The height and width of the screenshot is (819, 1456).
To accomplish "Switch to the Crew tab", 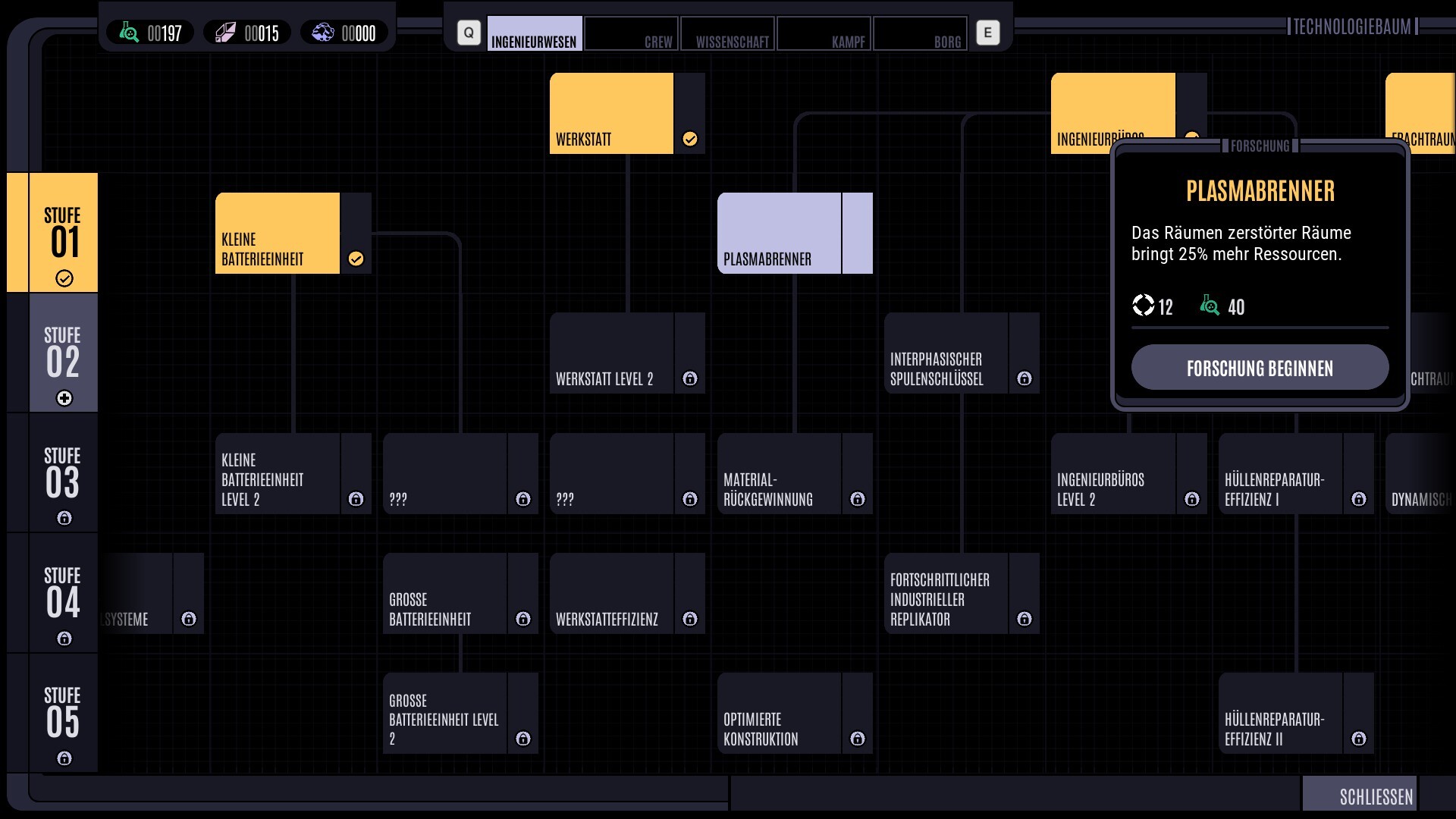I will coord(631,33).
